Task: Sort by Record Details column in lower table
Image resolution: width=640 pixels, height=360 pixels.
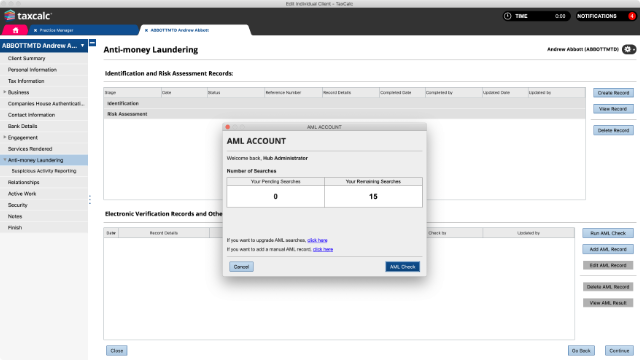Action: tap(164, 233)
